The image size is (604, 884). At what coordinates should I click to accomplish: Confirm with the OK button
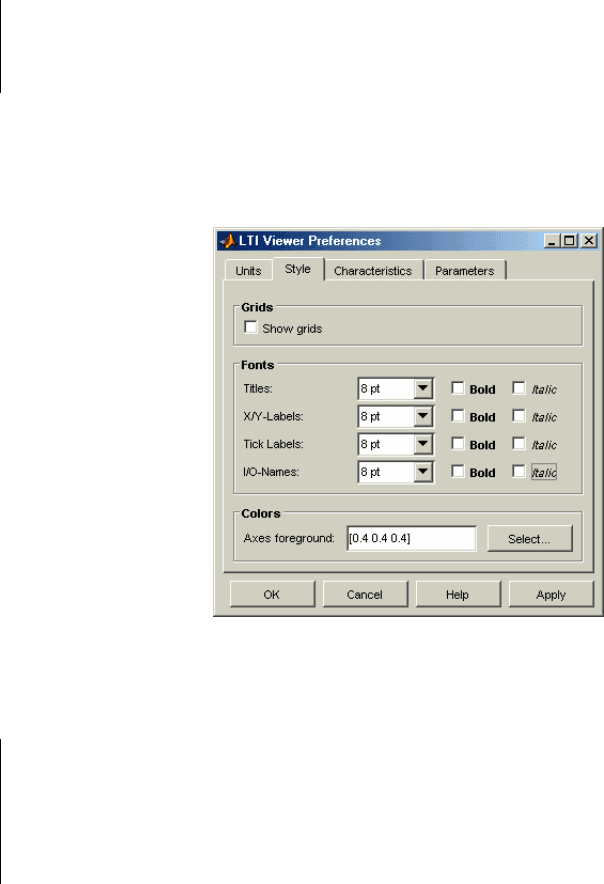pos(272,594)
